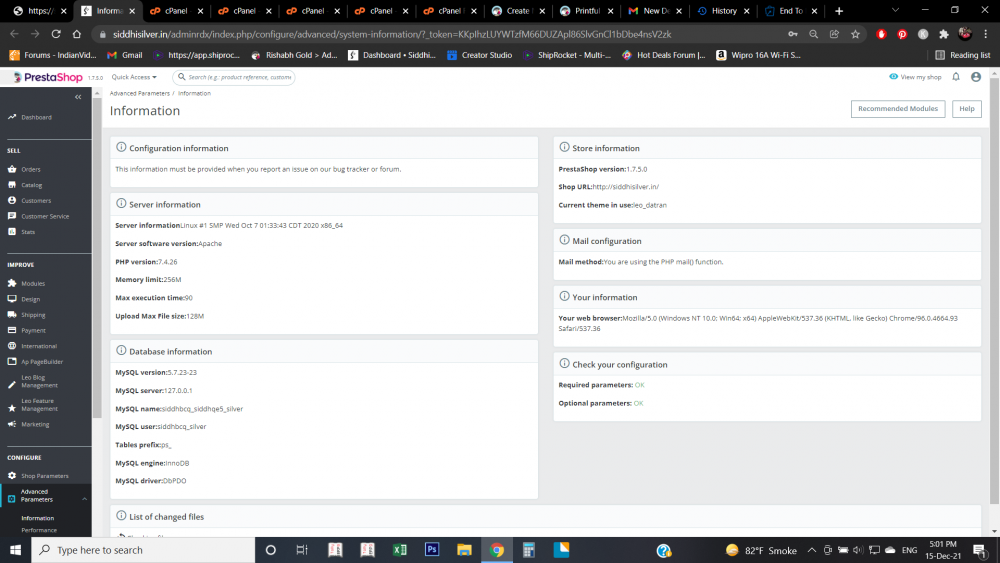
Task: Click the Customer Service chat icon
Action: 12,216
